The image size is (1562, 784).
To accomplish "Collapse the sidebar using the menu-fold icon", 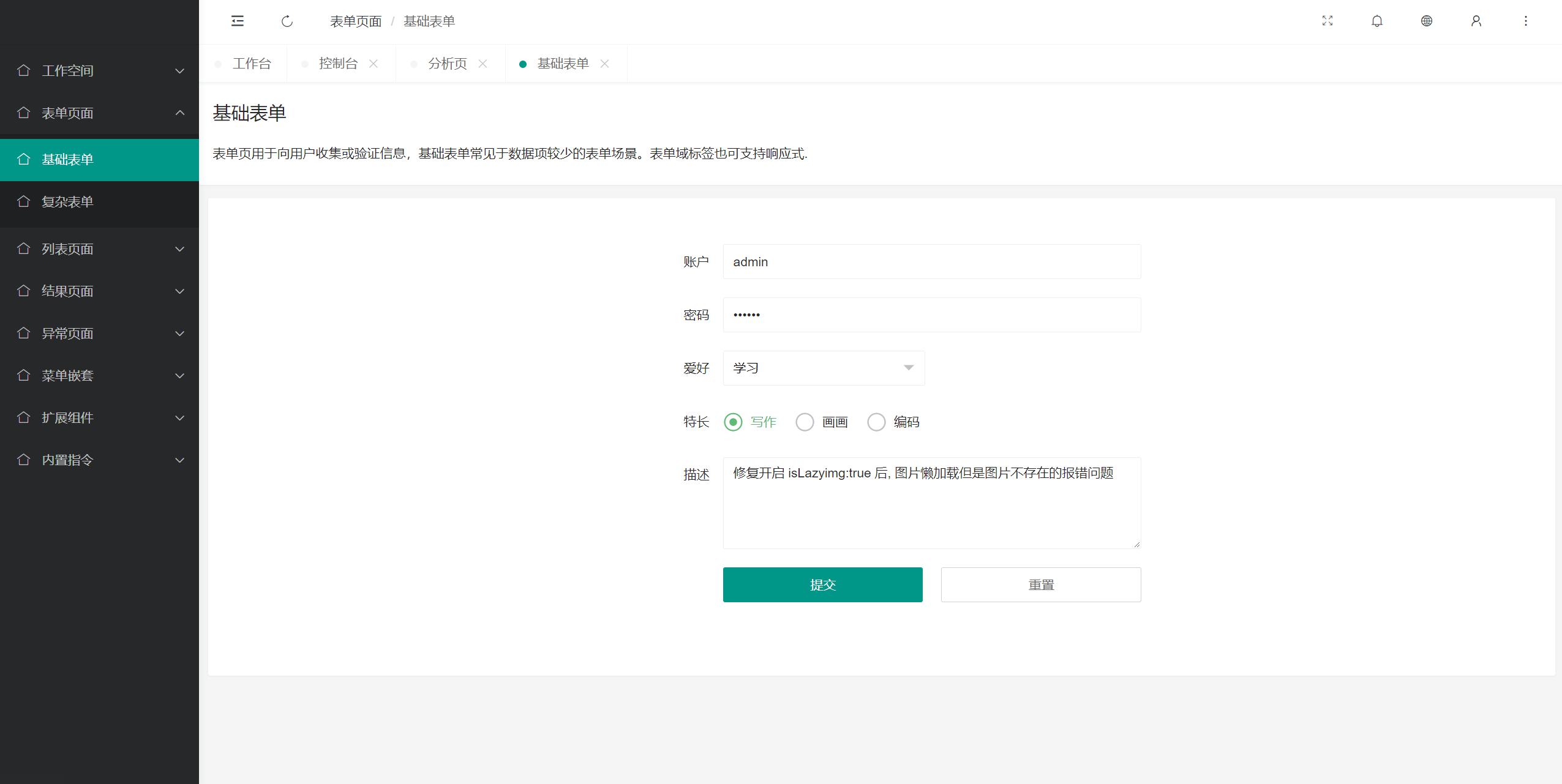I will (x=238, y=21).
